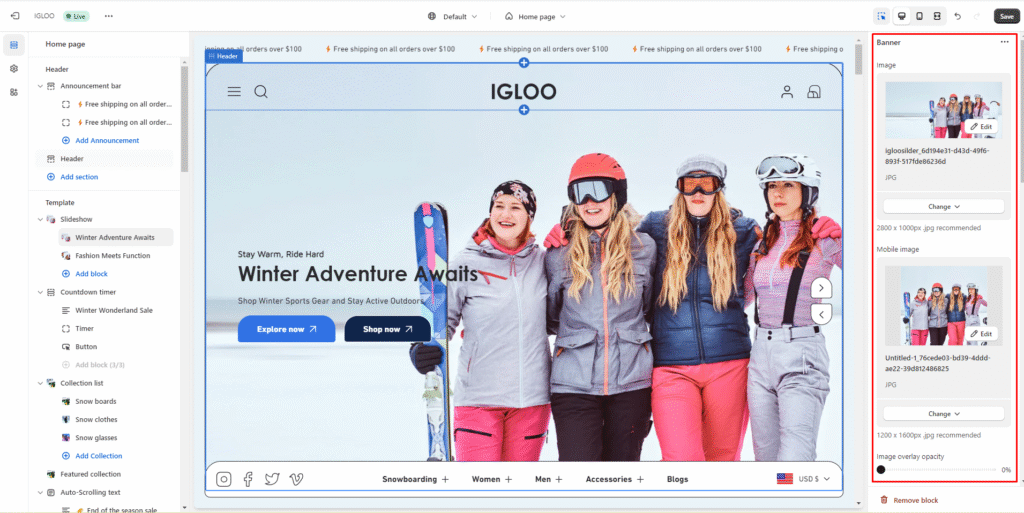Select the Fashion Meets Function block
The image size is (1024, 513).
(112, 255)
